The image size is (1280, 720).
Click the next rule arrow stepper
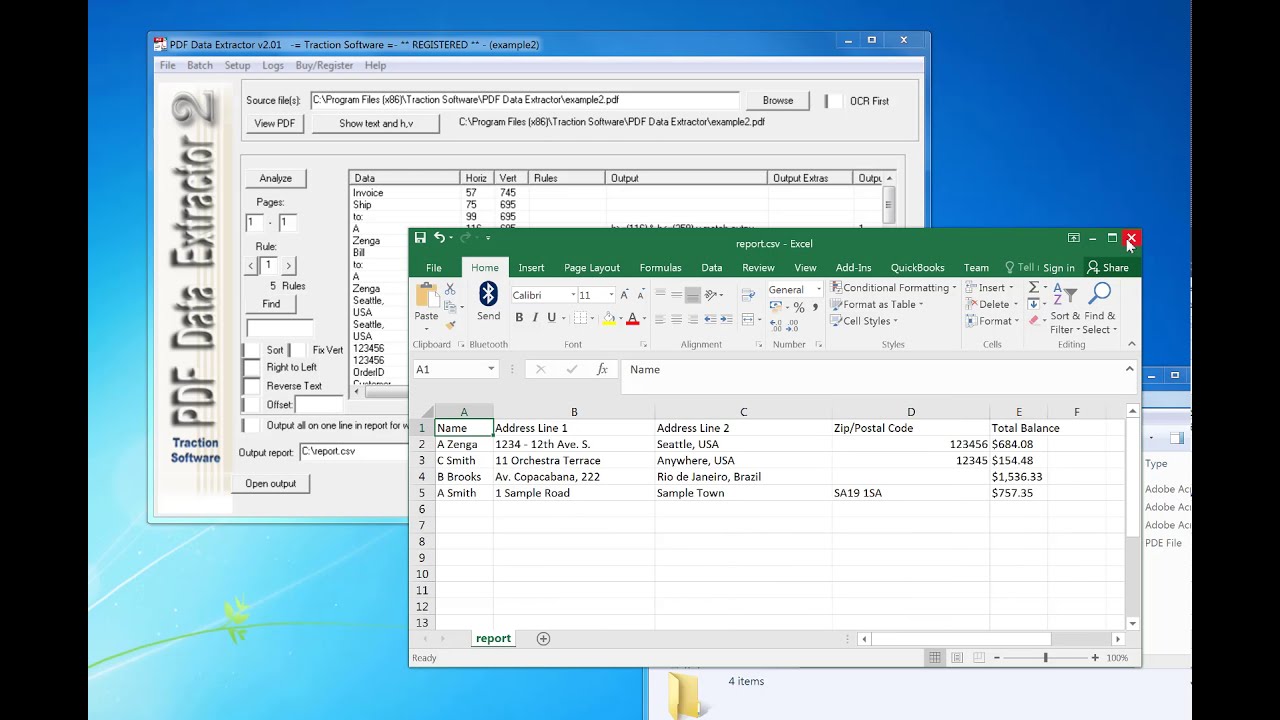coord(288,266)
